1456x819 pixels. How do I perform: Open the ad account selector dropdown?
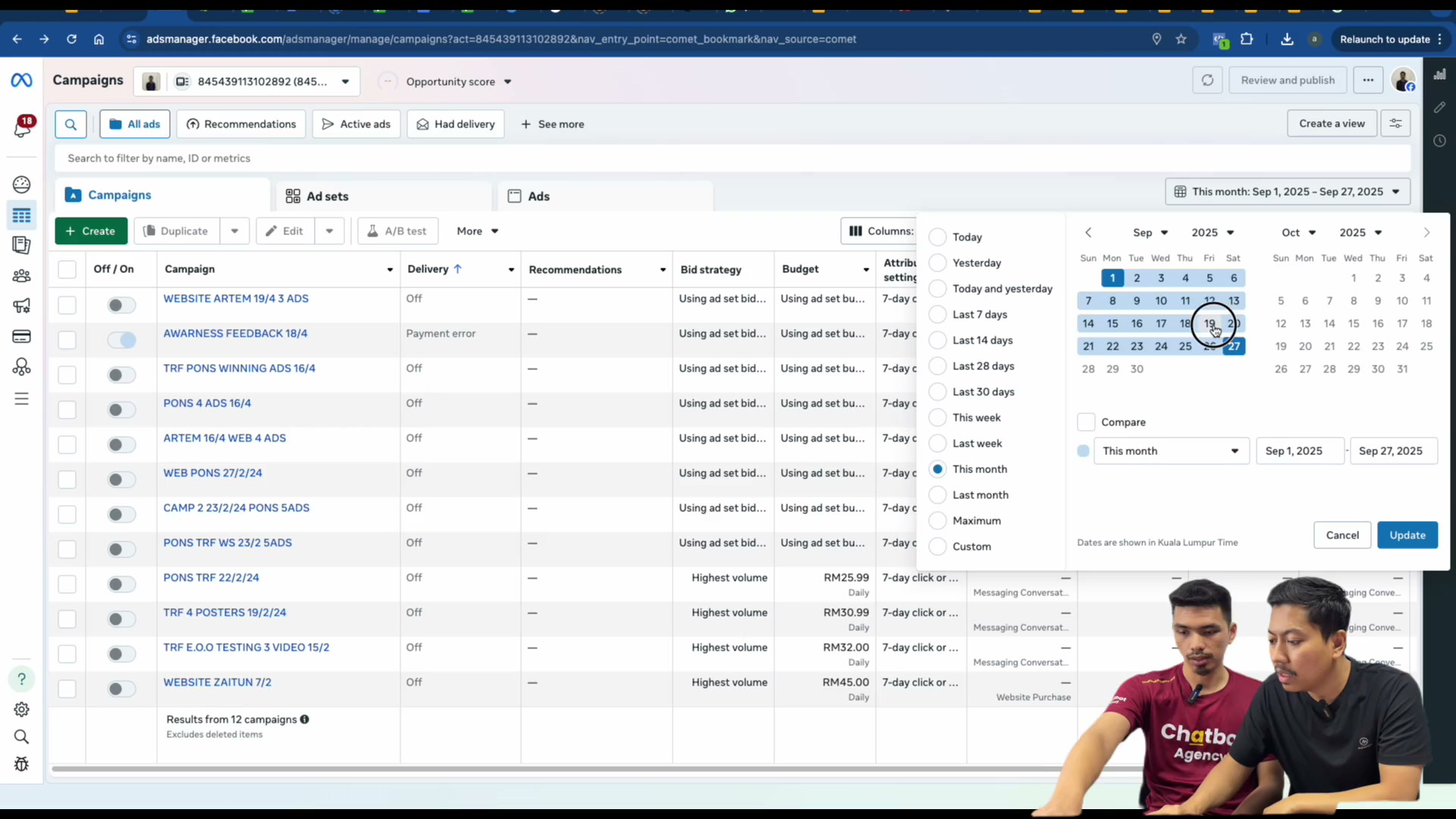pos(247,82)
